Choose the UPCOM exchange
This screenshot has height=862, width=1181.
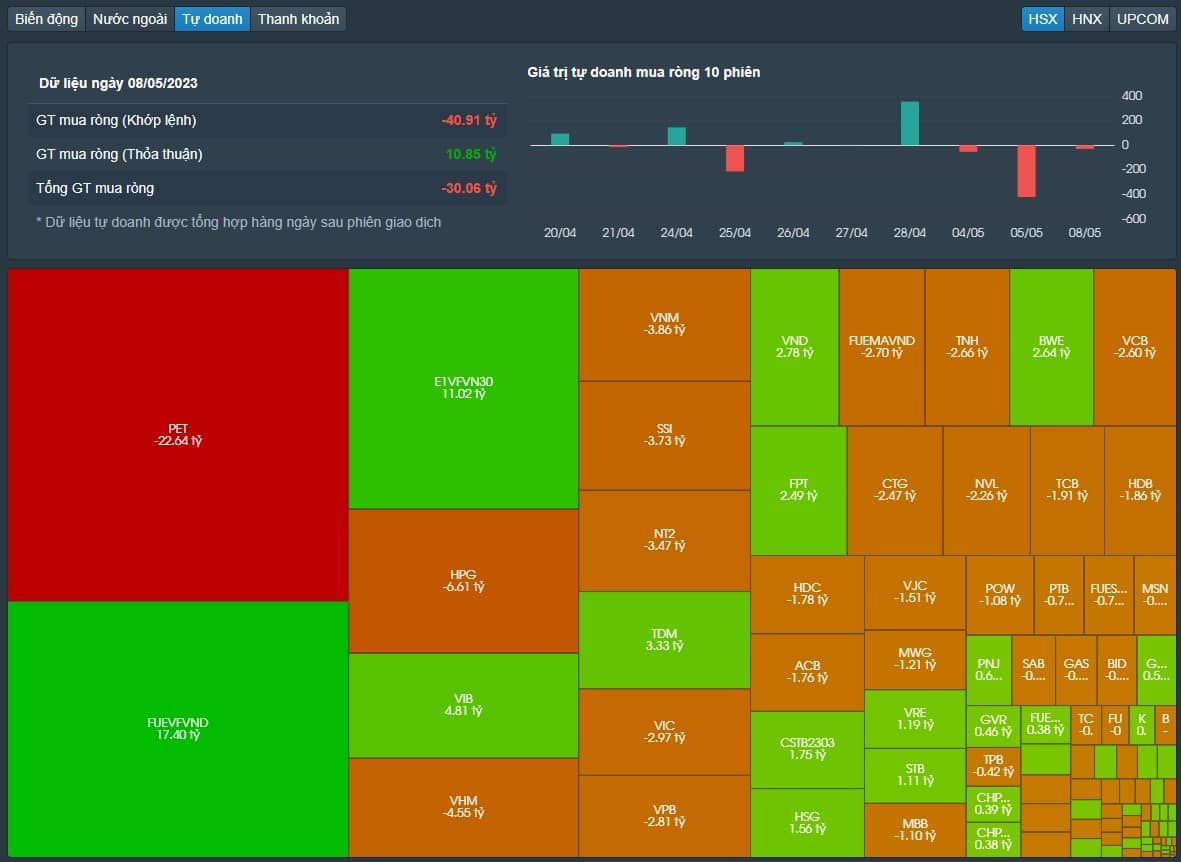(1143, 19)
